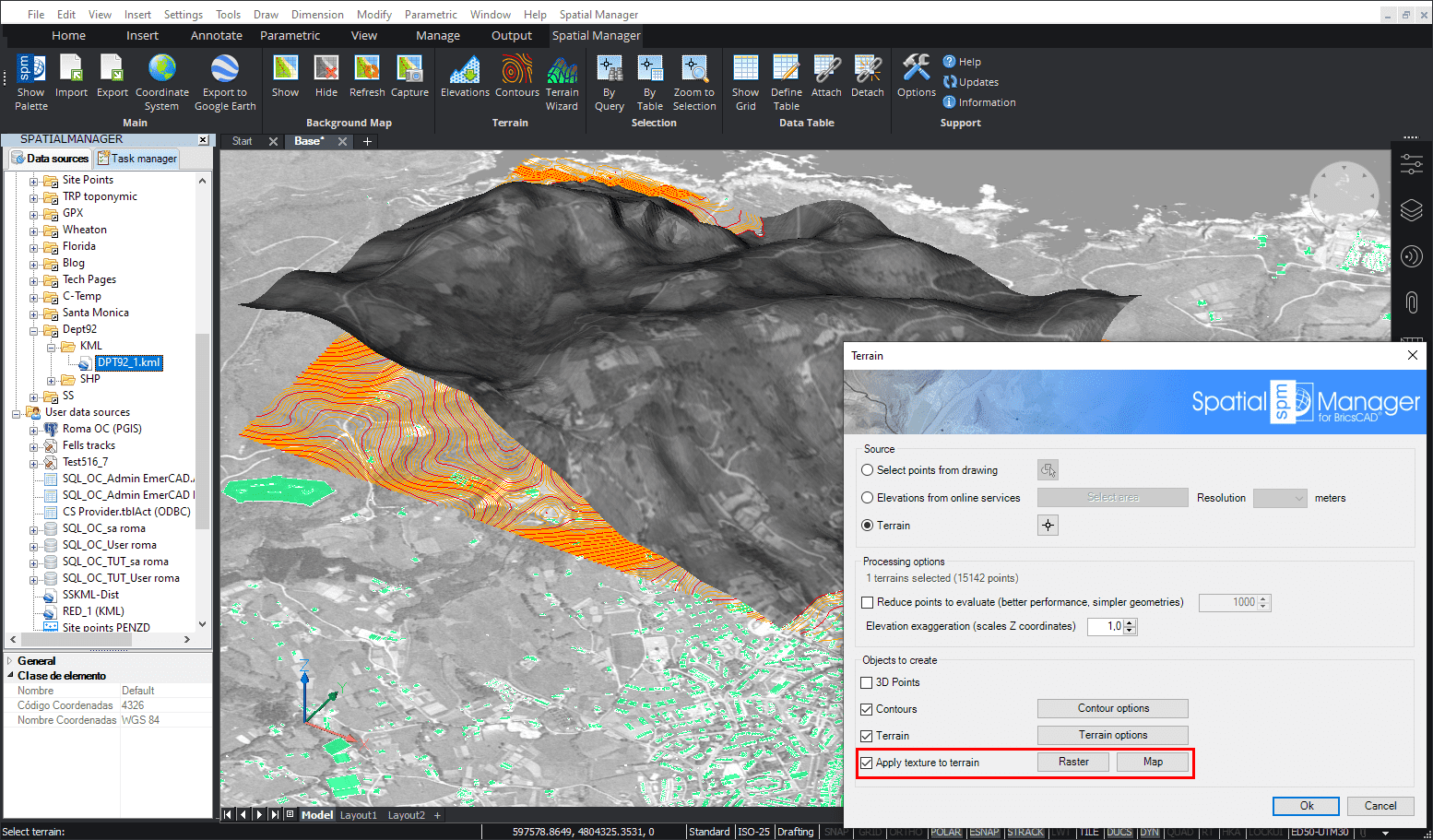Expand the SHP subfolder
This screenshot has width=1433, height=840.
pos(51,380)
